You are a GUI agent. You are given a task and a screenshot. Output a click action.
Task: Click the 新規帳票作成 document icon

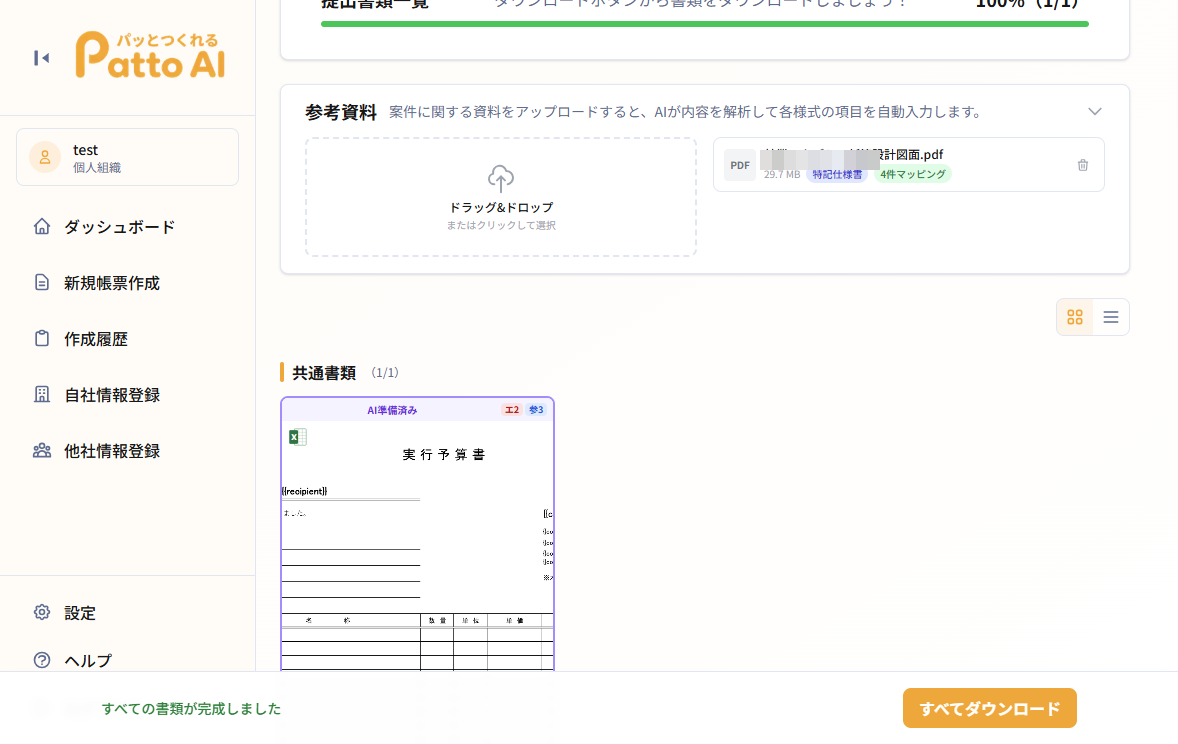coord(42,283)
